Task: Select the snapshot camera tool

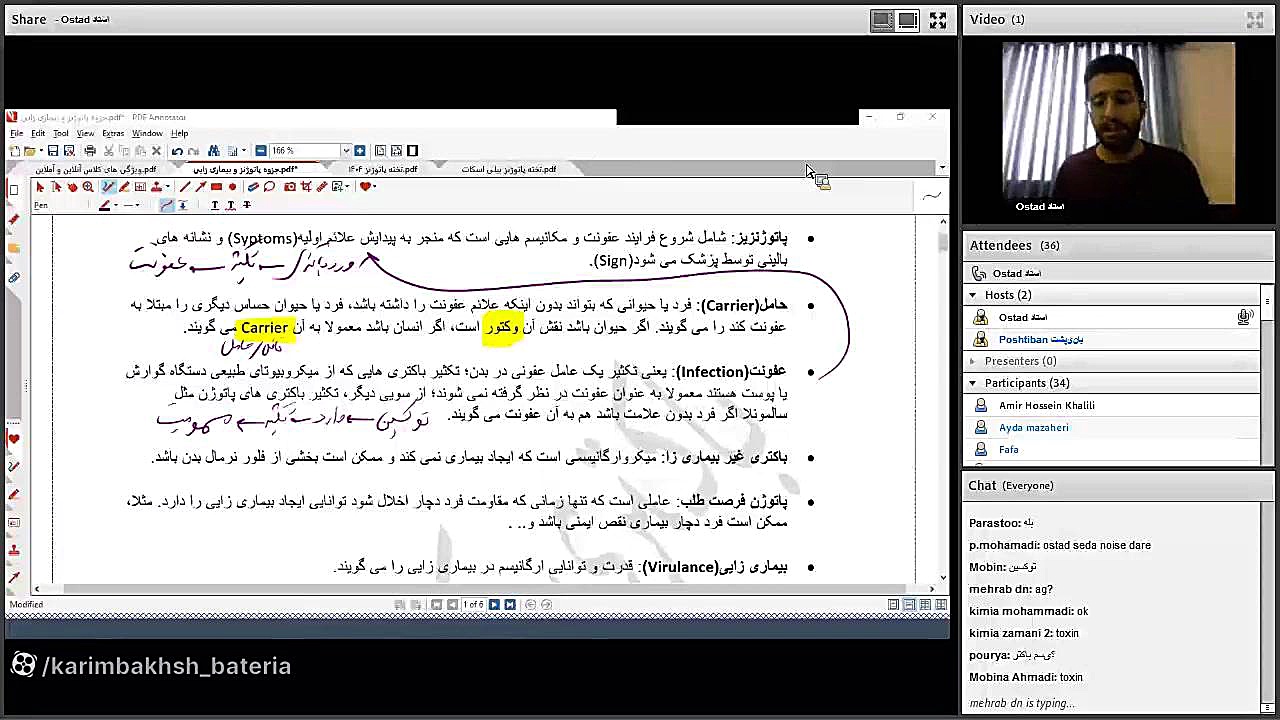Action: pos(289,186)
